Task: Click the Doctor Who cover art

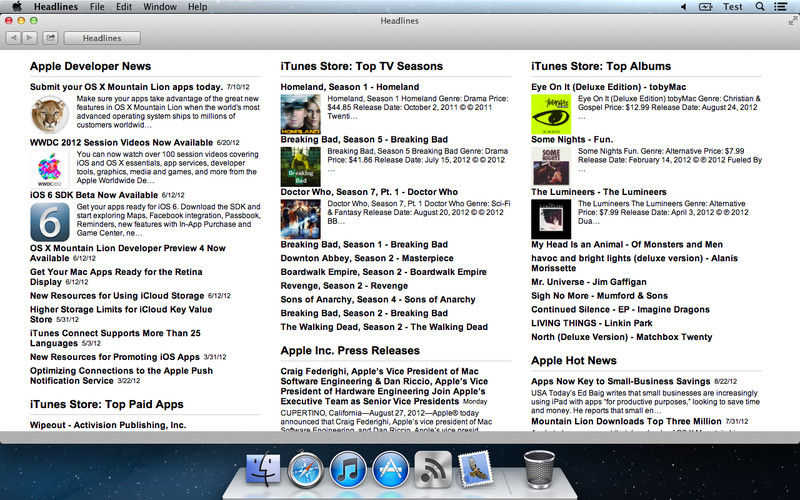Action: point(301,219)
